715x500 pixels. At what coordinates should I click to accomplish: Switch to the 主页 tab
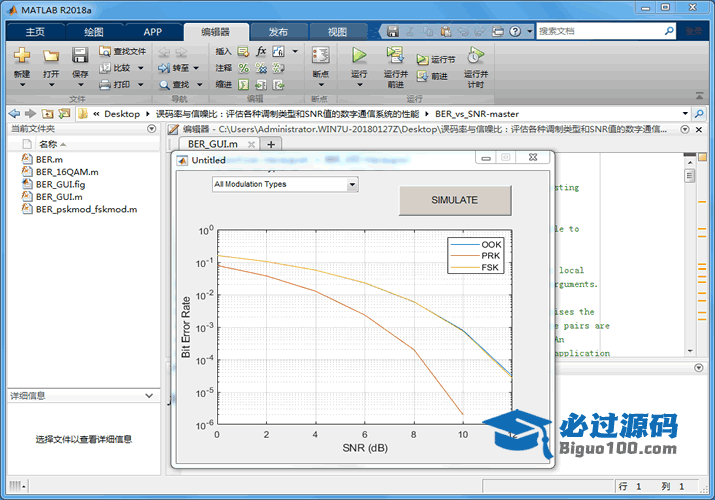35,31
